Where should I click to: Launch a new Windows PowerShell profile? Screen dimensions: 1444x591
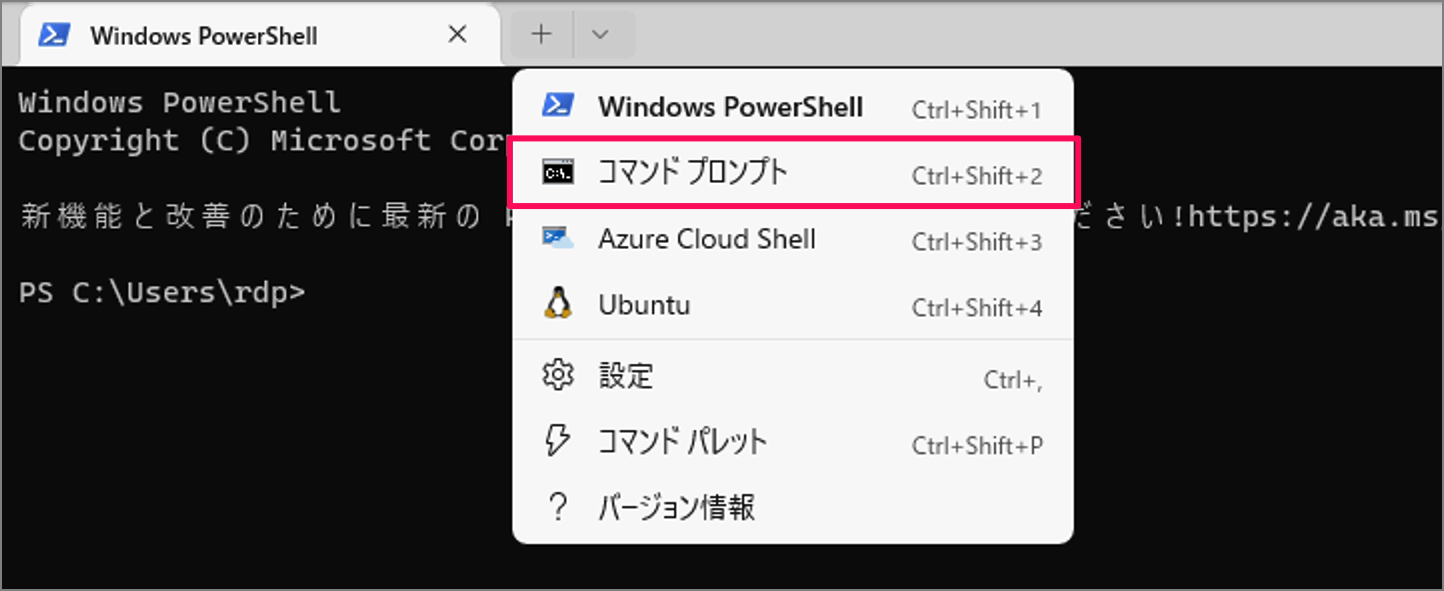coord(730,106)
